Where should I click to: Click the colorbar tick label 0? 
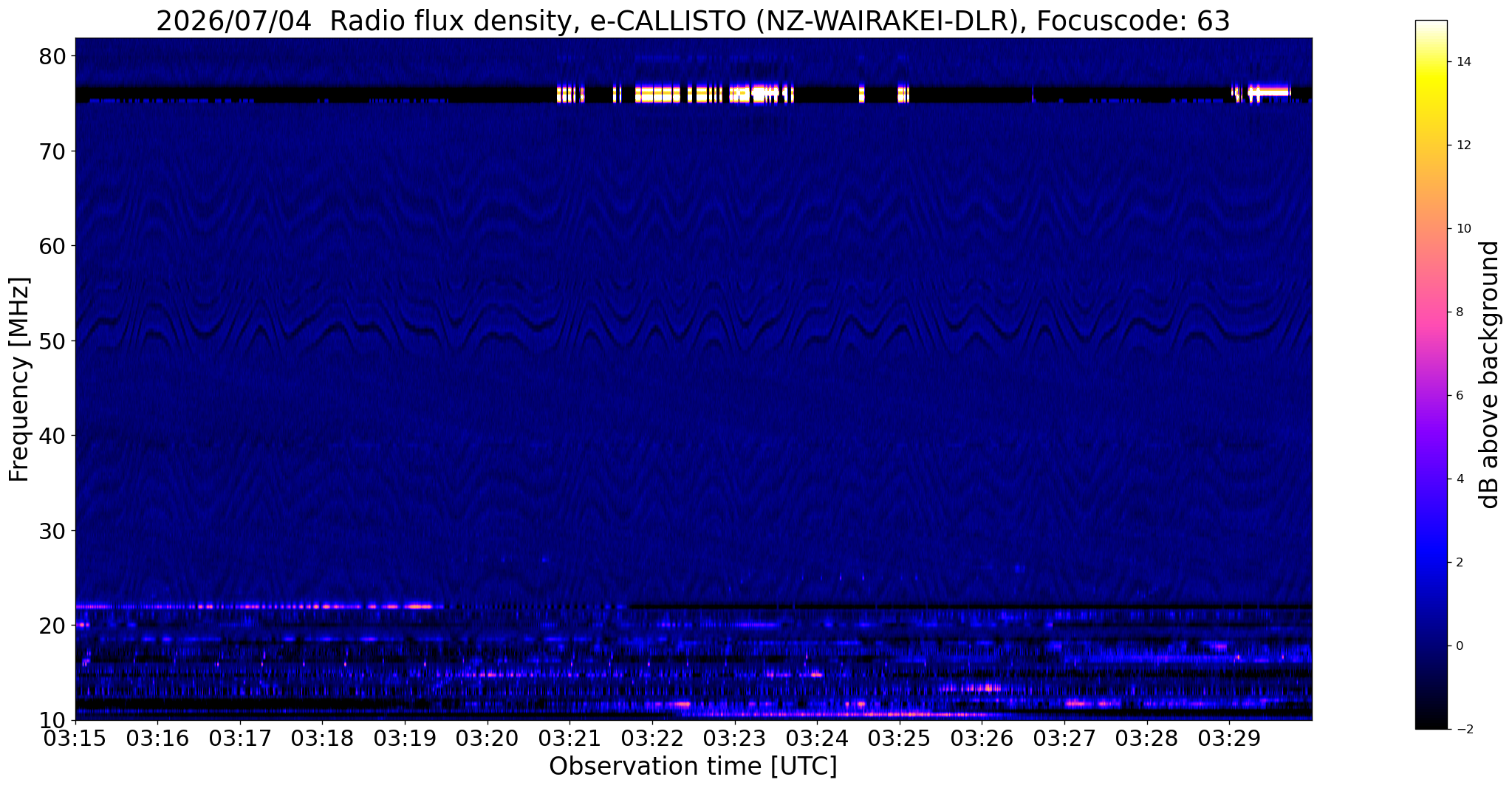(1459, 646)
